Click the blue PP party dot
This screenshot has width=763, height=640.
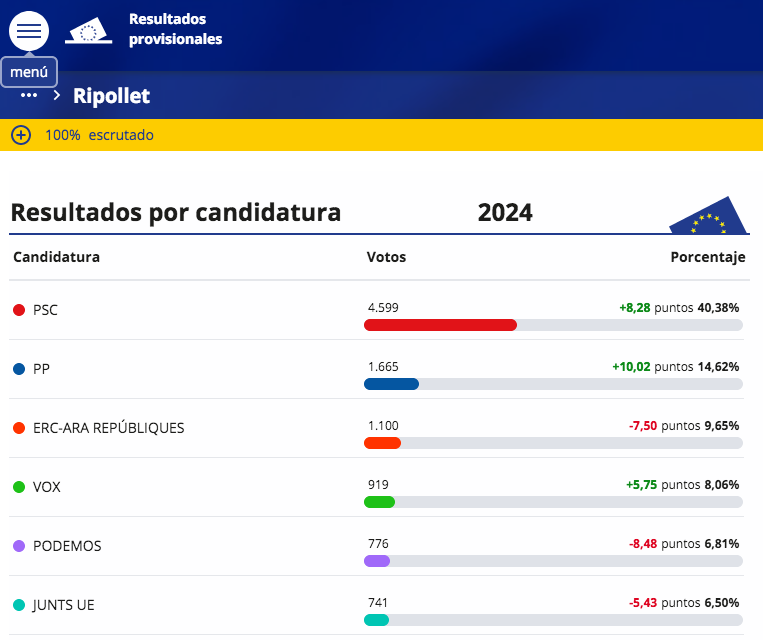pyautogui.click(x=19, y=369)
